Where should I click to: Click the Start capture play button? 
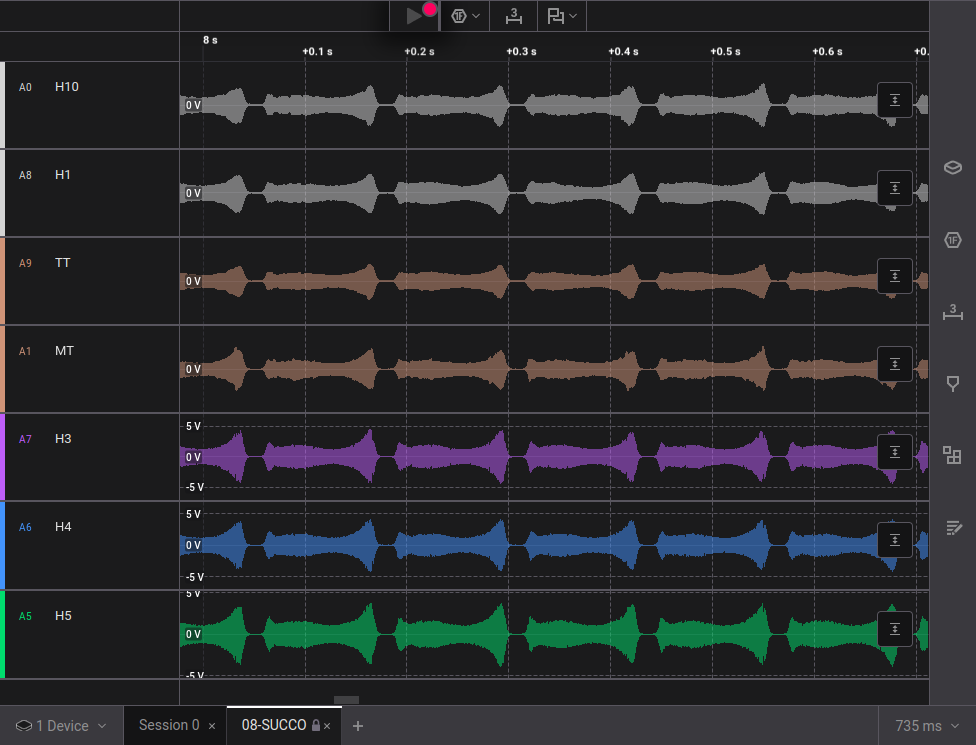[414, 16]
